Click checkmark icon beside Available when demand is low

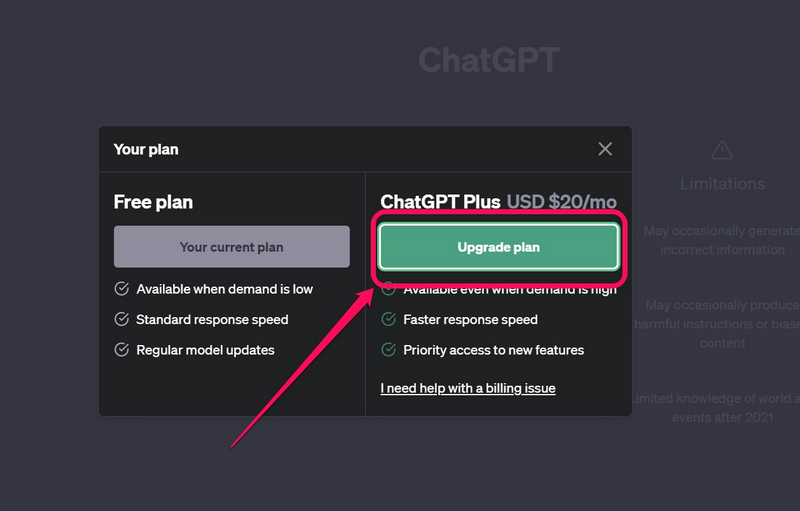click(x=122, y=289)
